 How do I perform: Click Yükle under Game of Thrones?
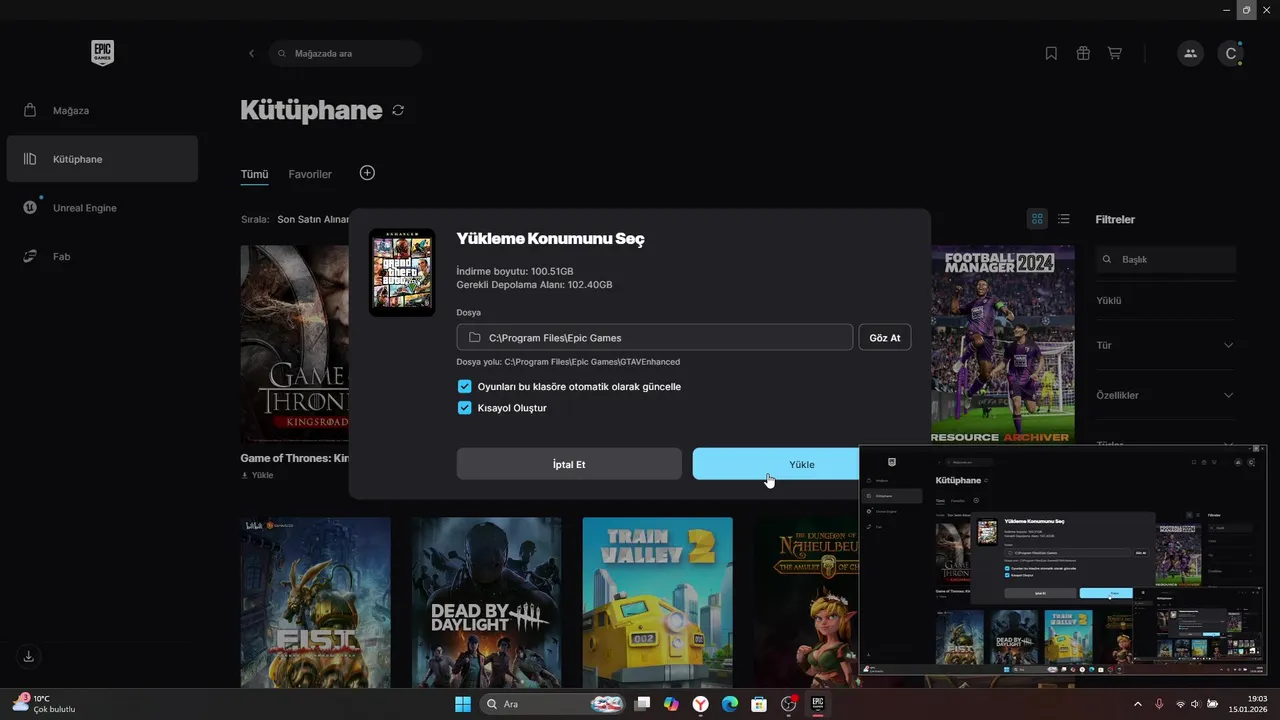pyautogui.click(x=257, y=475)
